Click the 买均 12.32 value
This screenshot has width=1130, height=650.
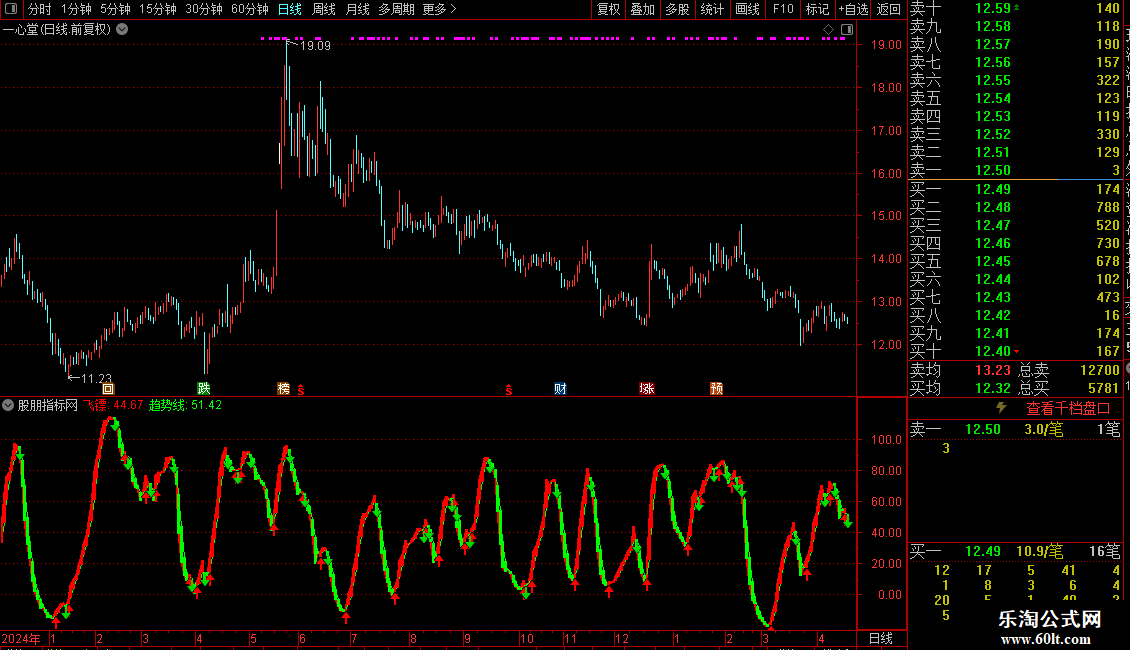tap(993, 388)
